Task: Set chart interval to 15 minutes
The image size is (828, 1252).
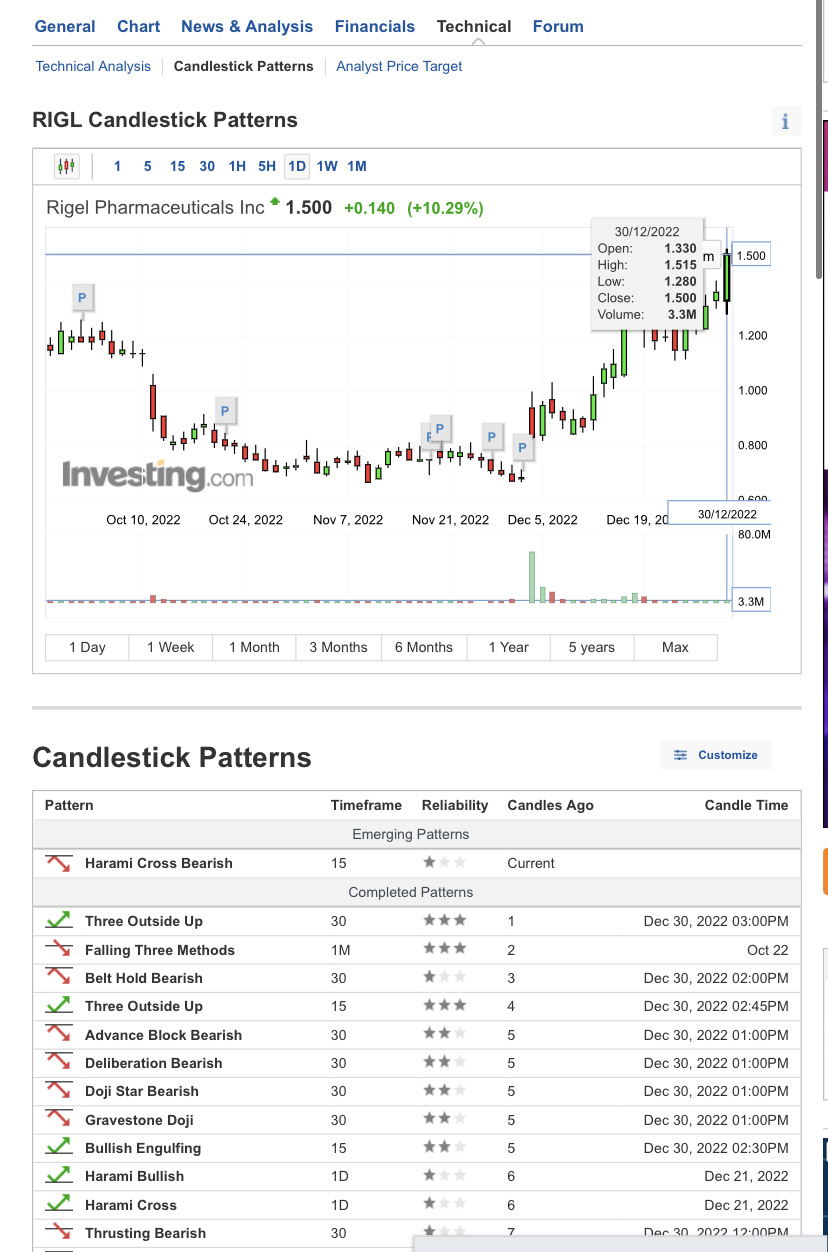Action: pos(177,166)
